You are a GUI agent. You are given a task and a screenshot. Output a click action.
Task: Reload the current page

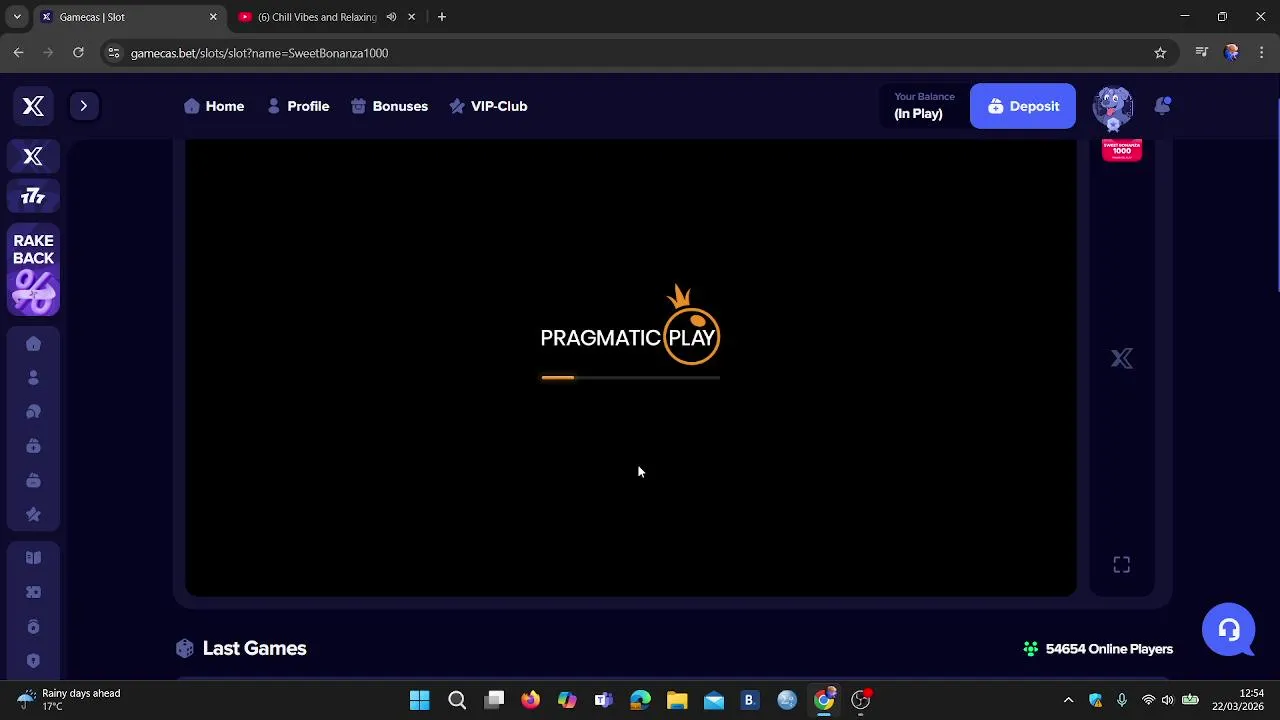(78, 53)
